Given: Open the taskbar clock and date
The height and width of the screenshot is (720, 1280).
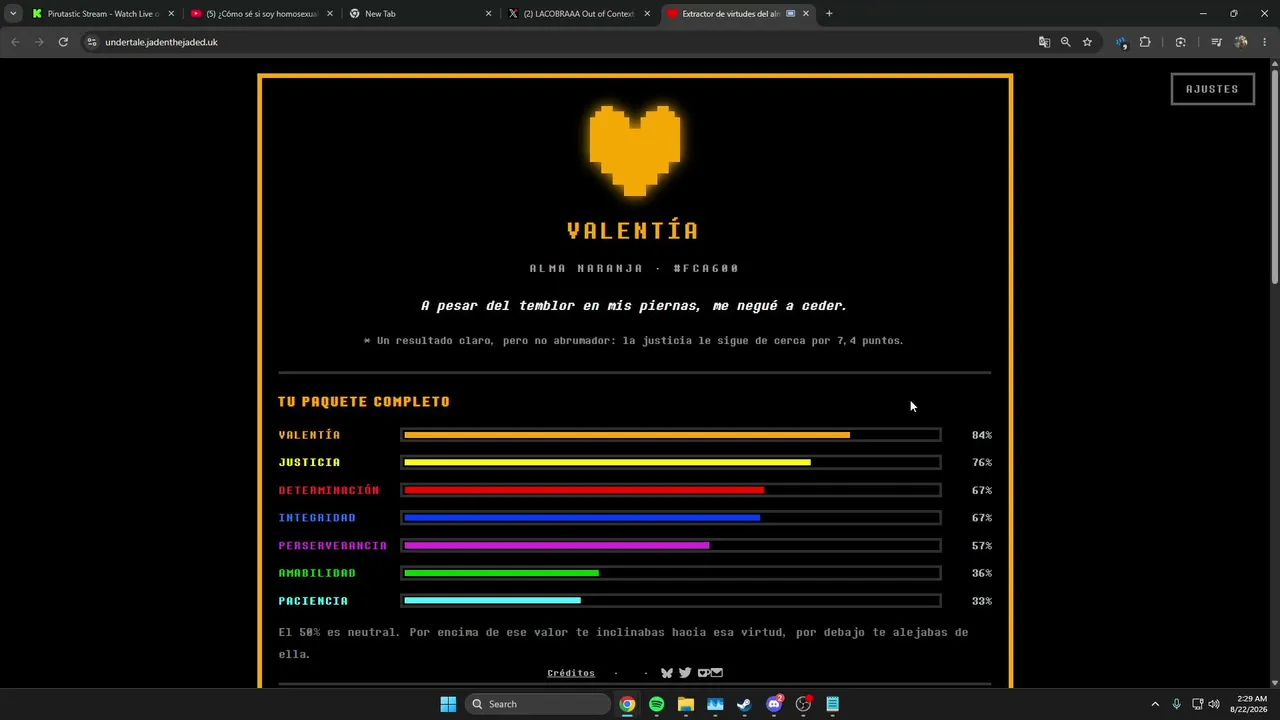Looking at the screenshot, I should (x=1251, y=704).
